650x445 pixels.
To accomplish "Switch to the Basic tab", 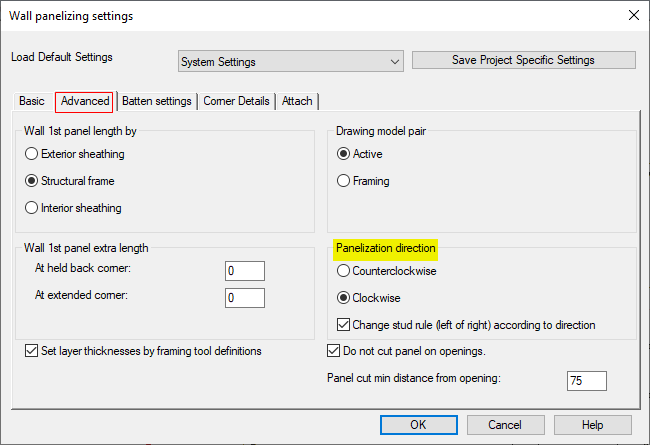I will point(32,101).
